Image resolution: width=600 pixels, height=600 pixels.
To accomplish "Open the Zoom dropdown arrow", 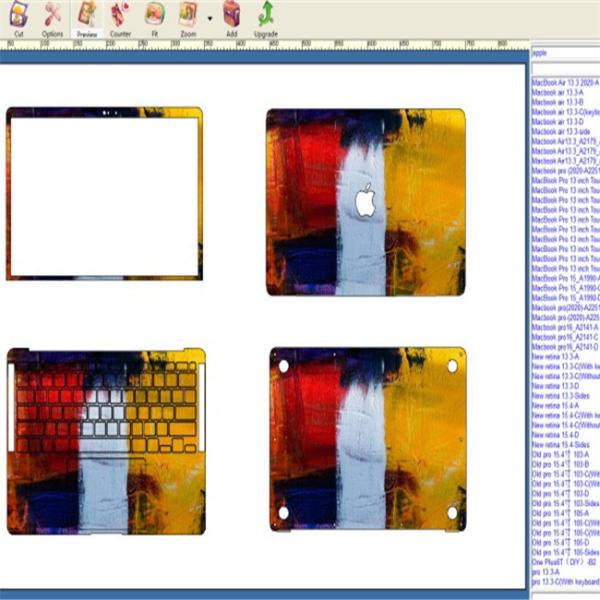I will coord(210,18).
